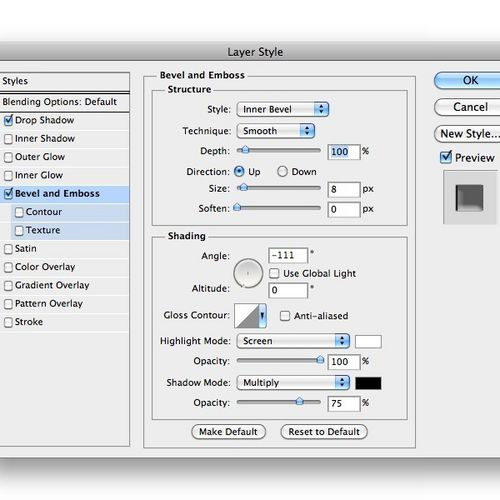Expand the Gloss Contour picker arrow

(263, 315)
